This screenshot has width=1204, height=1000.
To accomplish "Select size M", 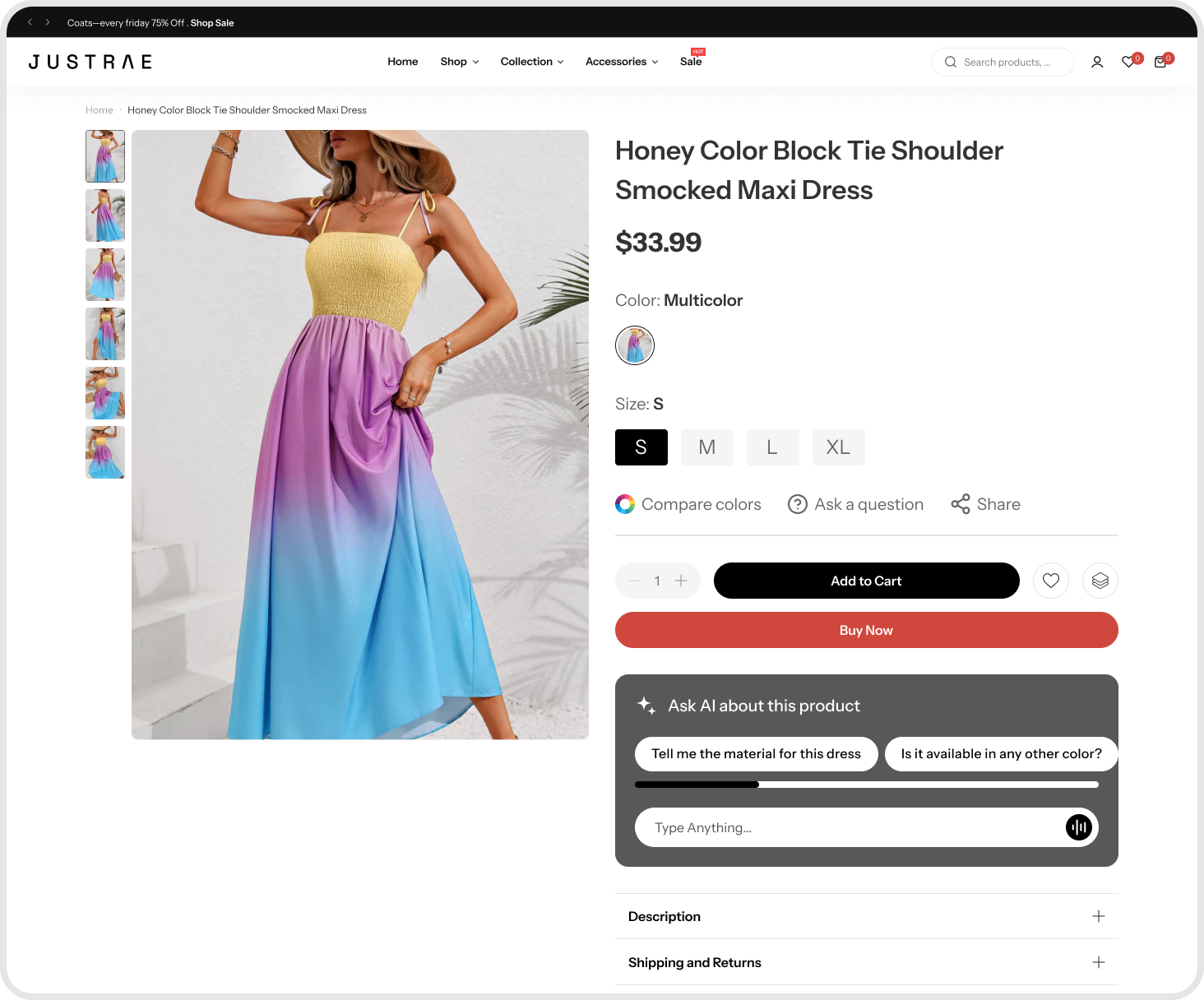I will click(x=706, y=447).
